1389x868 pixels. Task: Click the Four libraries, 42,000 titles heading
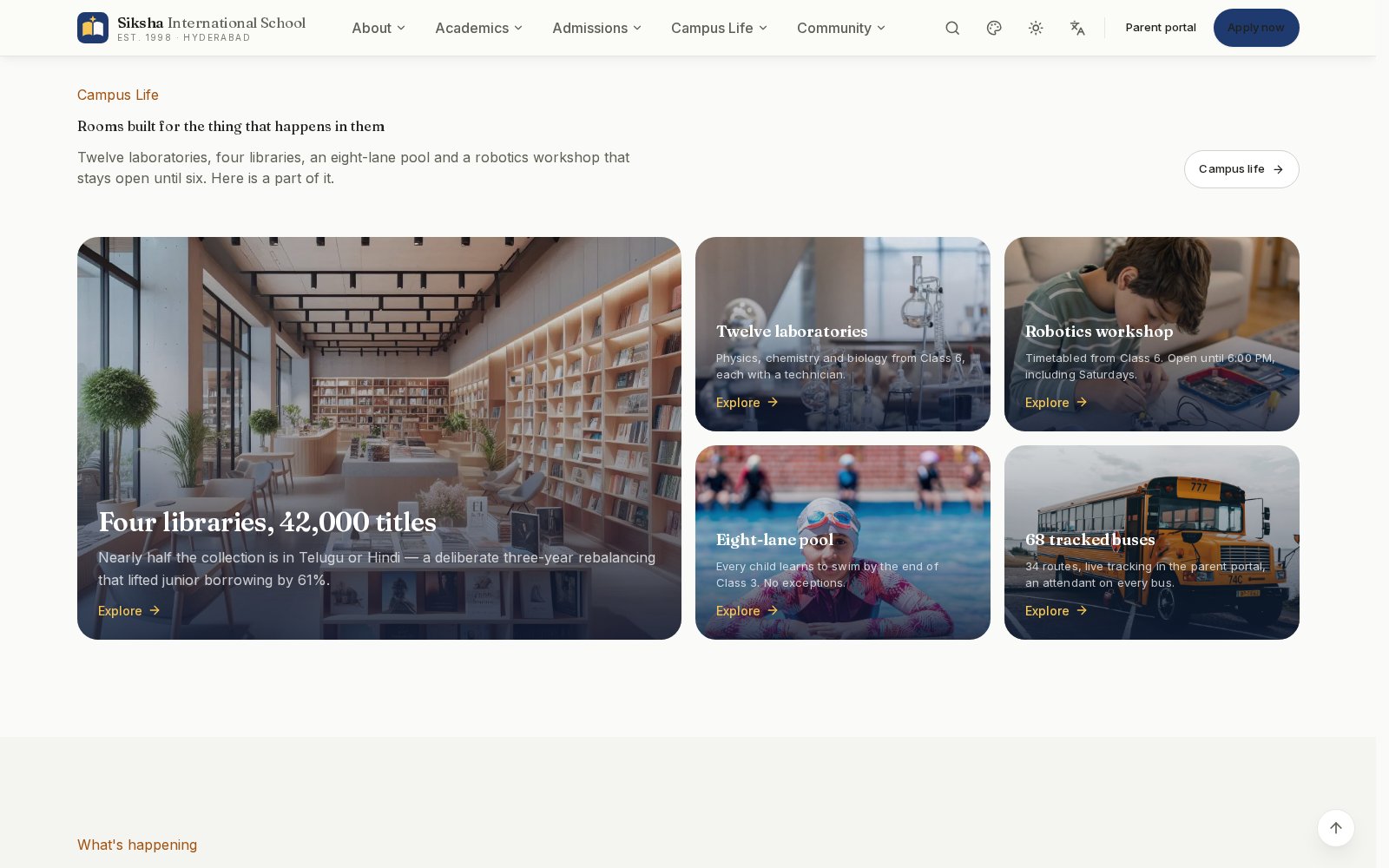click(267, 522)
